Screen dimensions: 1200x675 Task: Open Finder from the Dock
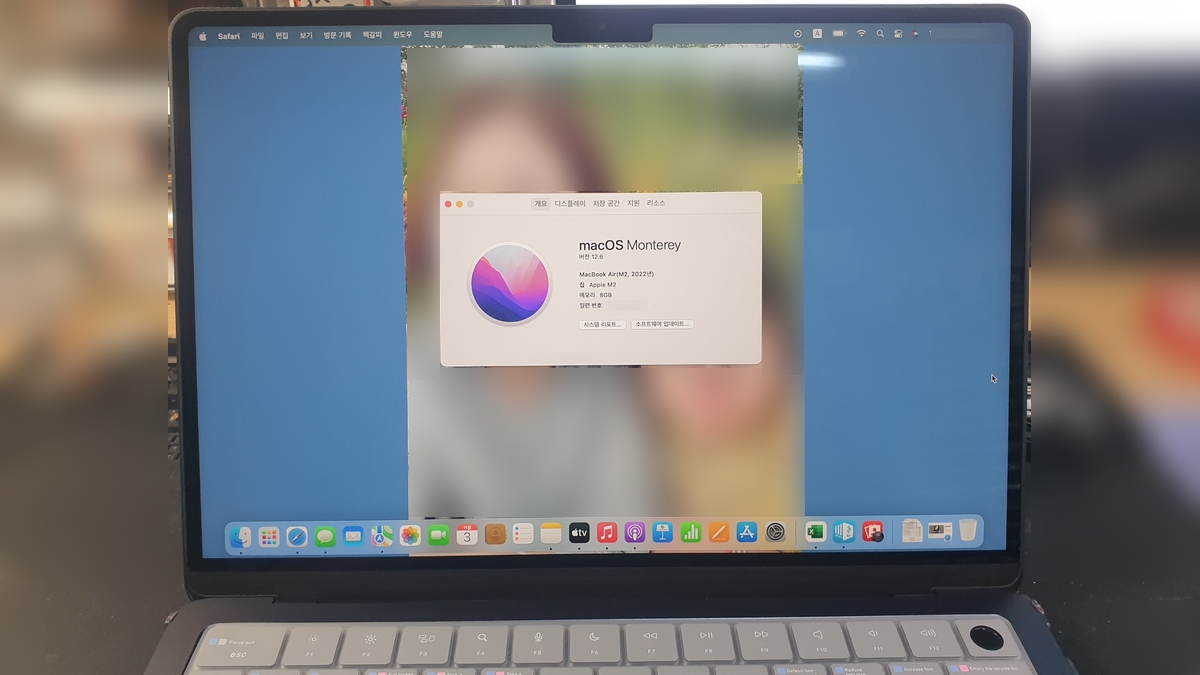pos(241,537)
